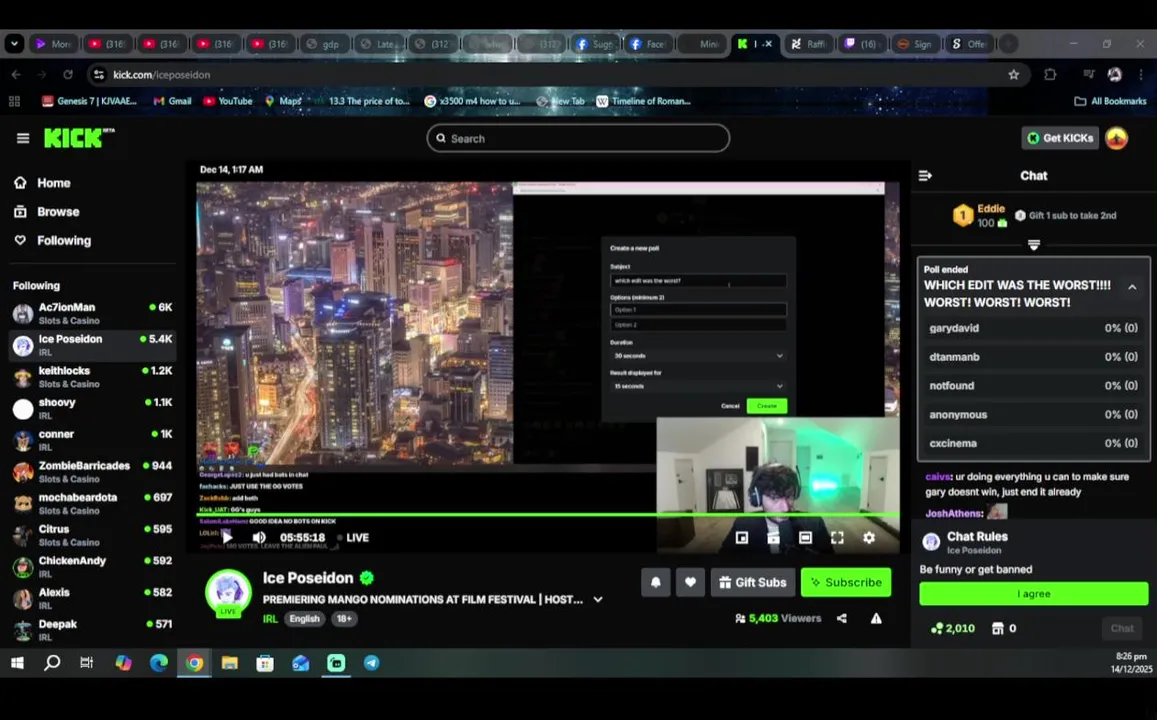Click the green stream progress bar
1157x720 pixels.
click(548, 514)
